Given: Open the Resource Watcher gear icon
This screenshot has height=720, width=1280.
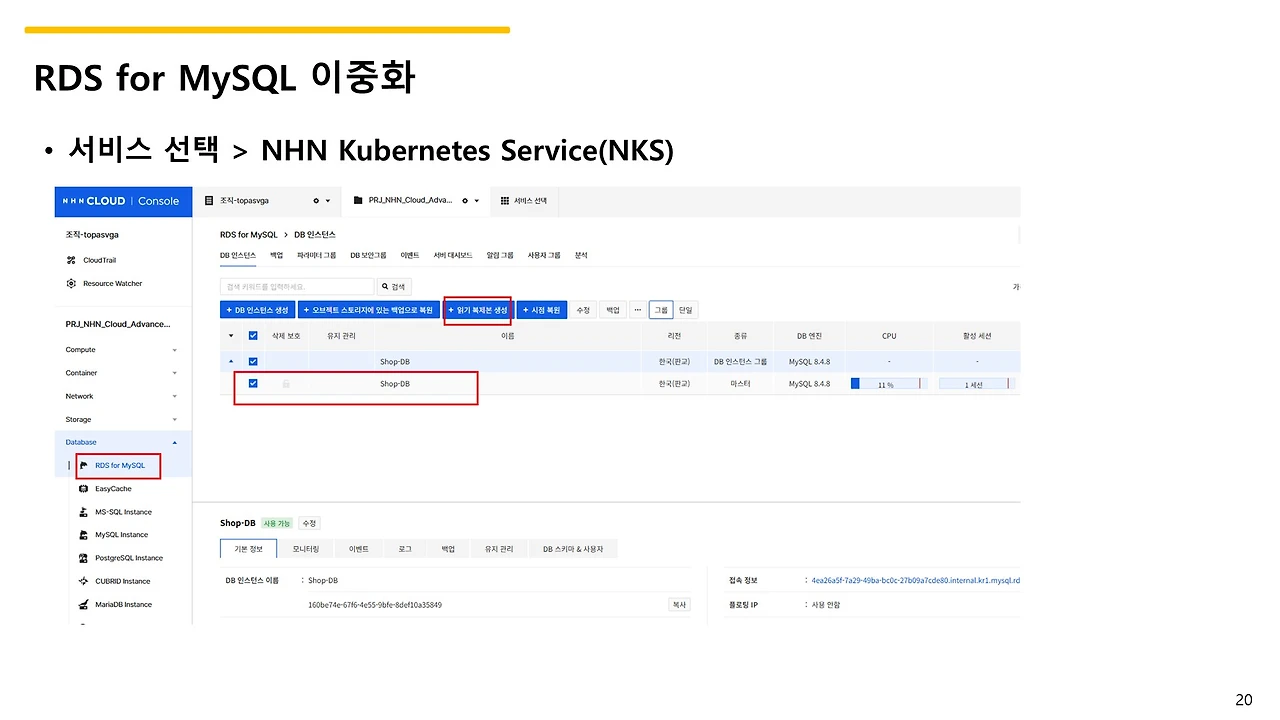Looking at the screenshot, I should [71, 283].
